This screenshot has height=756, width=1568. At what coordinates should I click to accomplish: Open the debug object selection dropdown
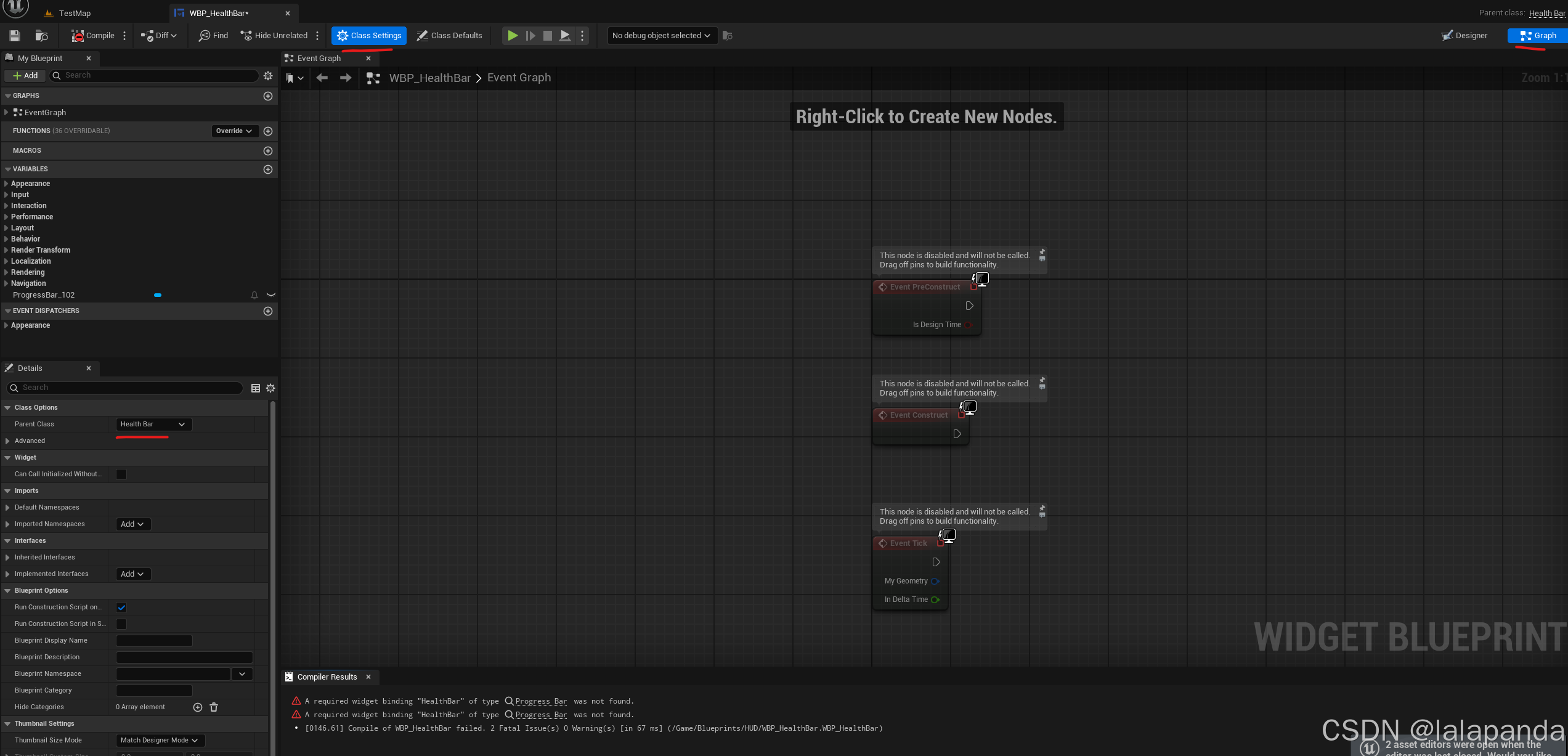click(x=661, y=36)
